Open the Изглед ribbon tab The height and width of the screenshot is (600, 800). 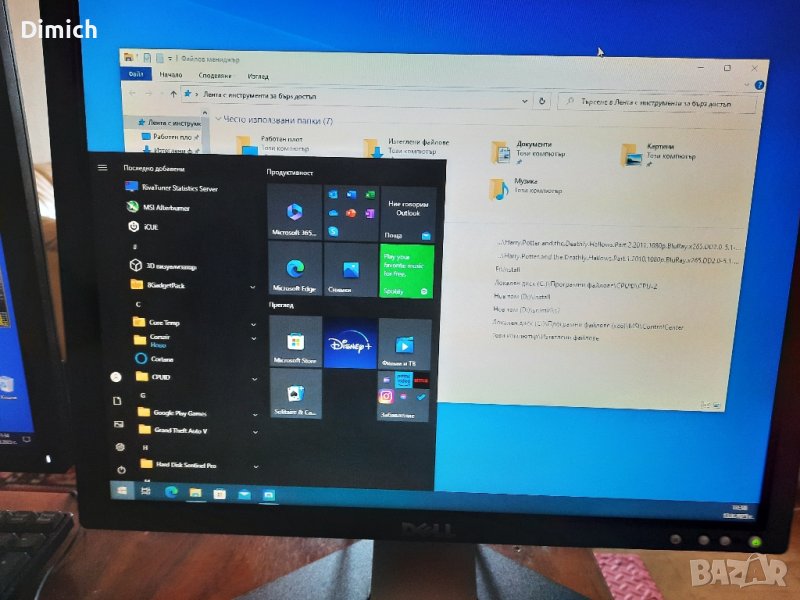(x=258, y=76)
